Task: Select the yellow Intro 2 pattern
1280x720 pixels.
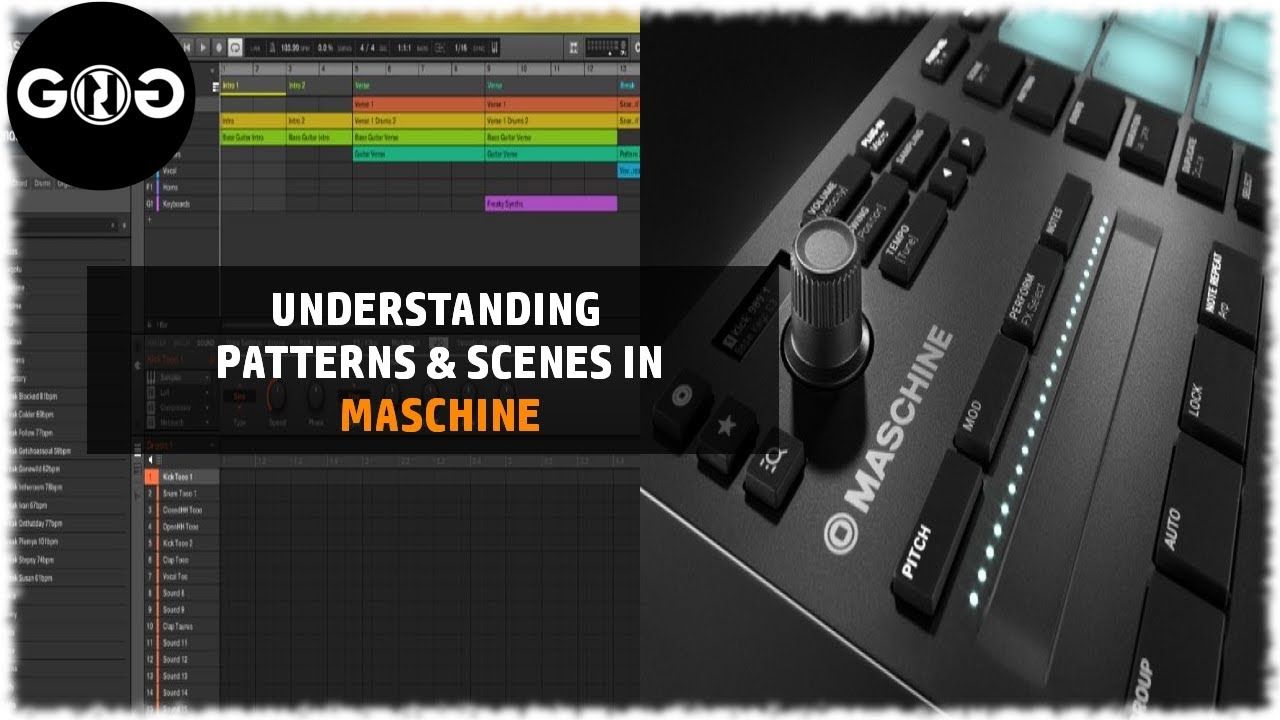Action: pyautogui.click(x=319, y=121)
